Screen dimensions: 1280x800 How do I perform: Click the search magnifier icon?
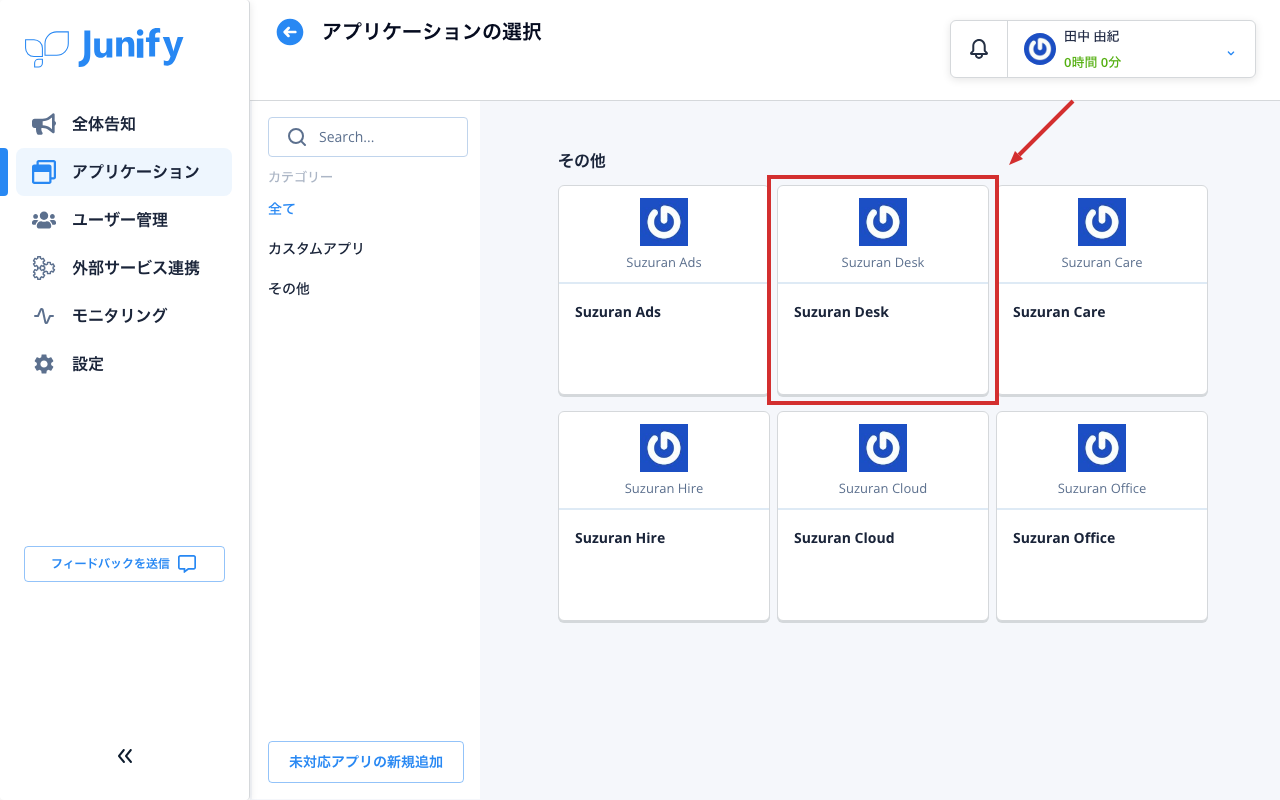[297, 137]
